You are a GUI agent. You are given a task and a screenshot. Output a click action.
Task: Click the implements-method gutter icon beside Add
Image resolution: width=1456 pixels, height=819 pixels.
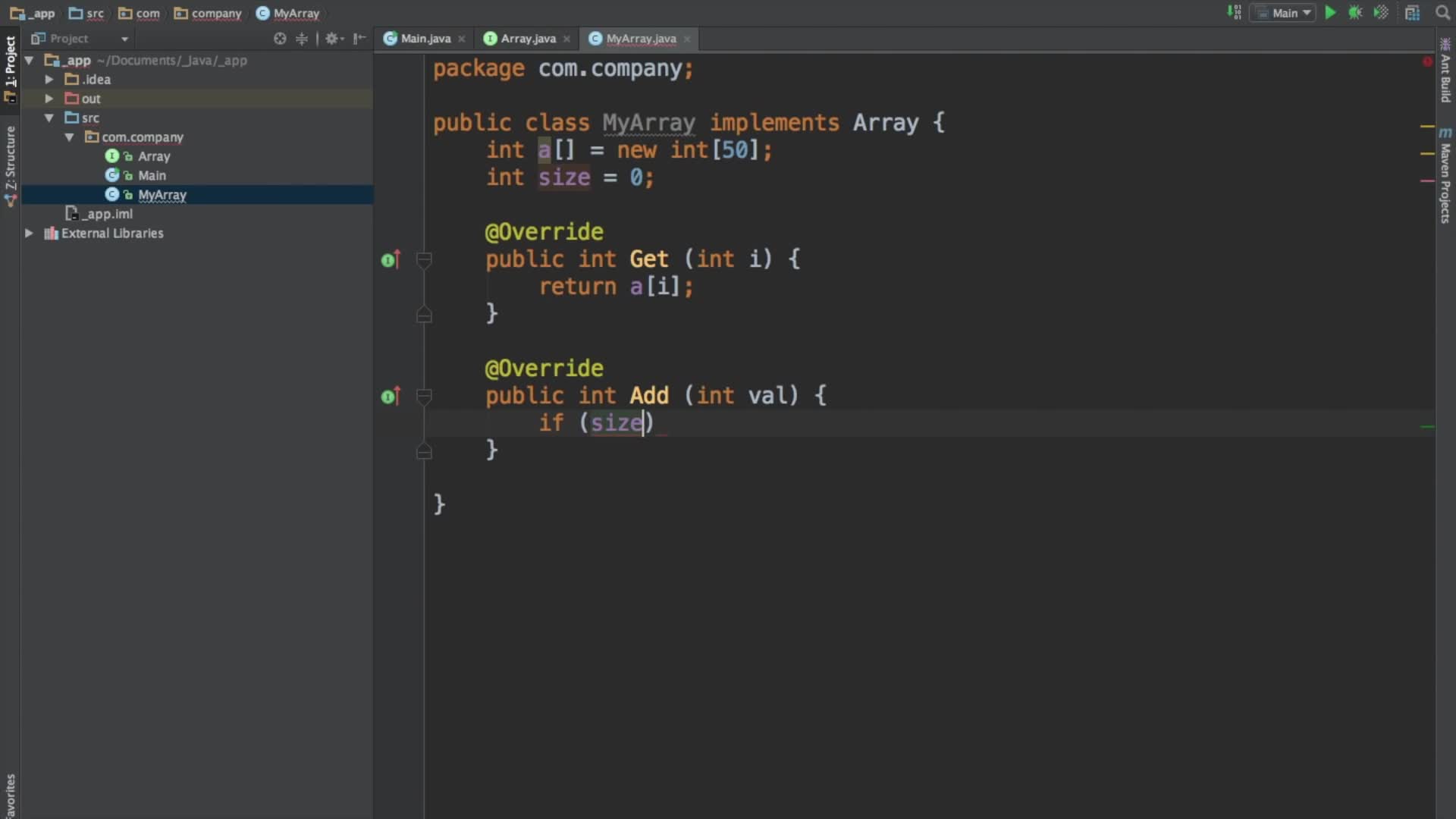(391, 397)
